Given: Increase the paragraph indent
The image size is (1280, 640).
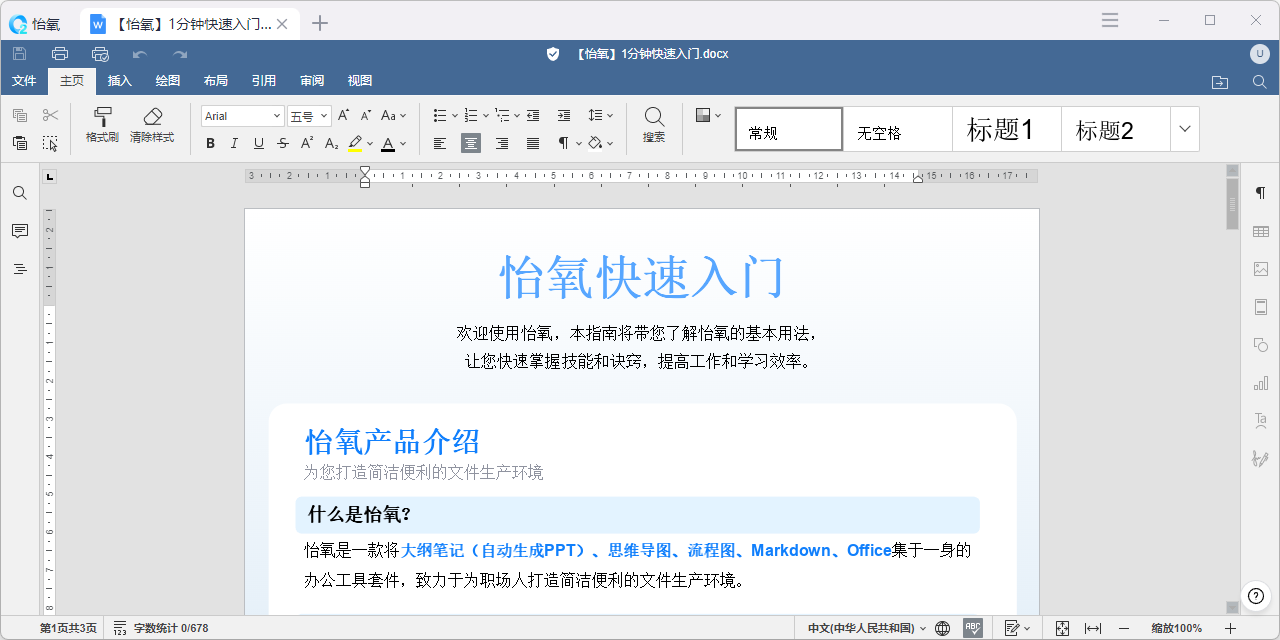Looking at the screenshot, I should (564, 116).
